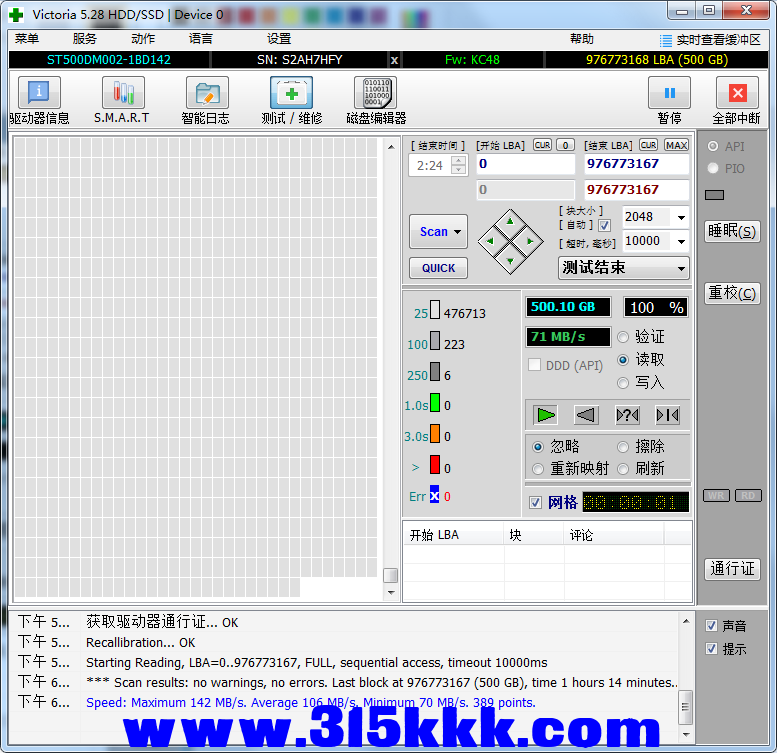Toggle the Sound (声音) checkbox

(712, 626)
